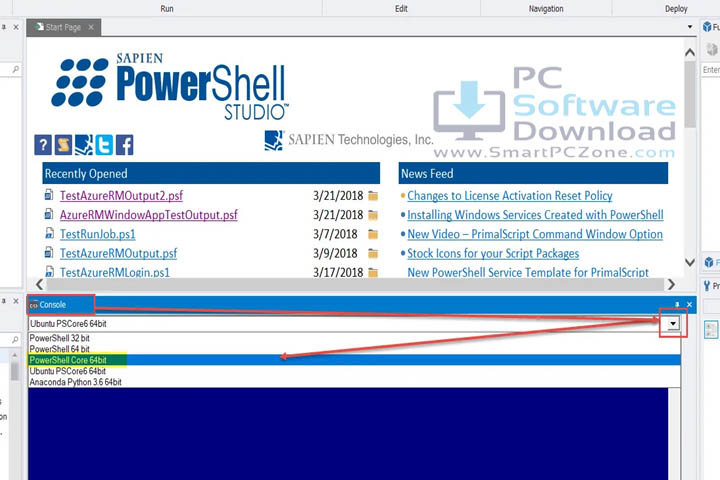Screen dimensions: 720x480
Task: Open the SAPIEN logo icon beside Twitter
Action: pyautogui.click(x=84, y=145)
